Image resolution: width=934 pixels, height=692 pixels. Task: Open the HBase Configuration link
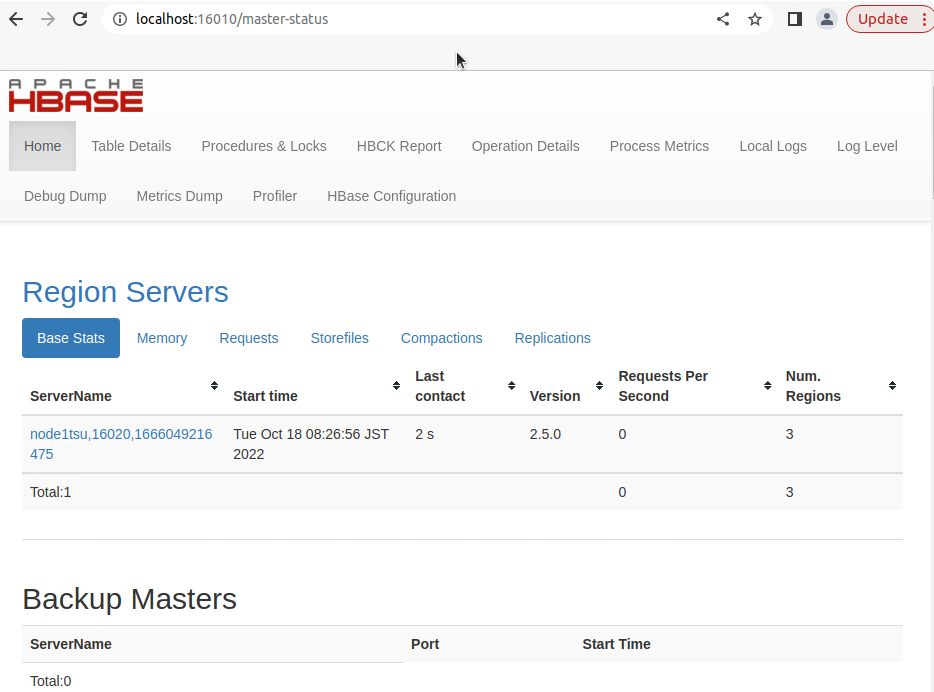pyautogui.click(x=391, y=196)
